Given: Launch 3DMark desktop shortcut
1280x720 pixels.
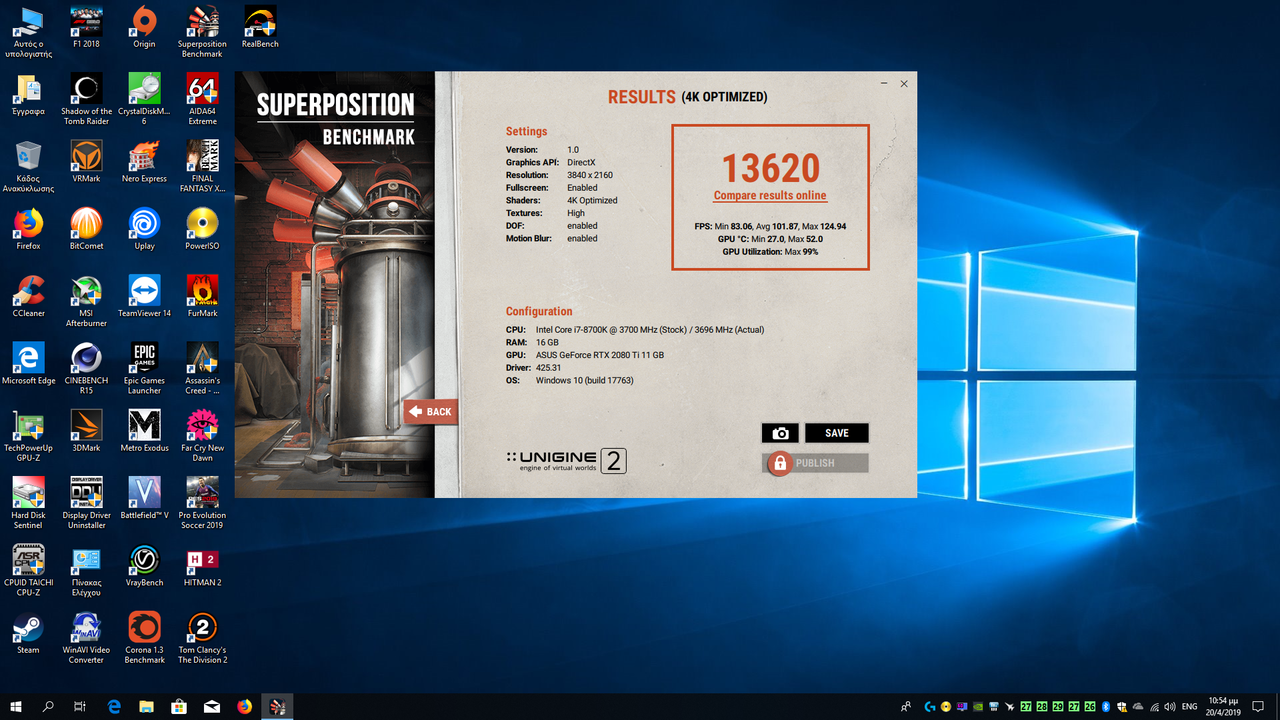Looking at the screenshot, I should pos(87,430).
